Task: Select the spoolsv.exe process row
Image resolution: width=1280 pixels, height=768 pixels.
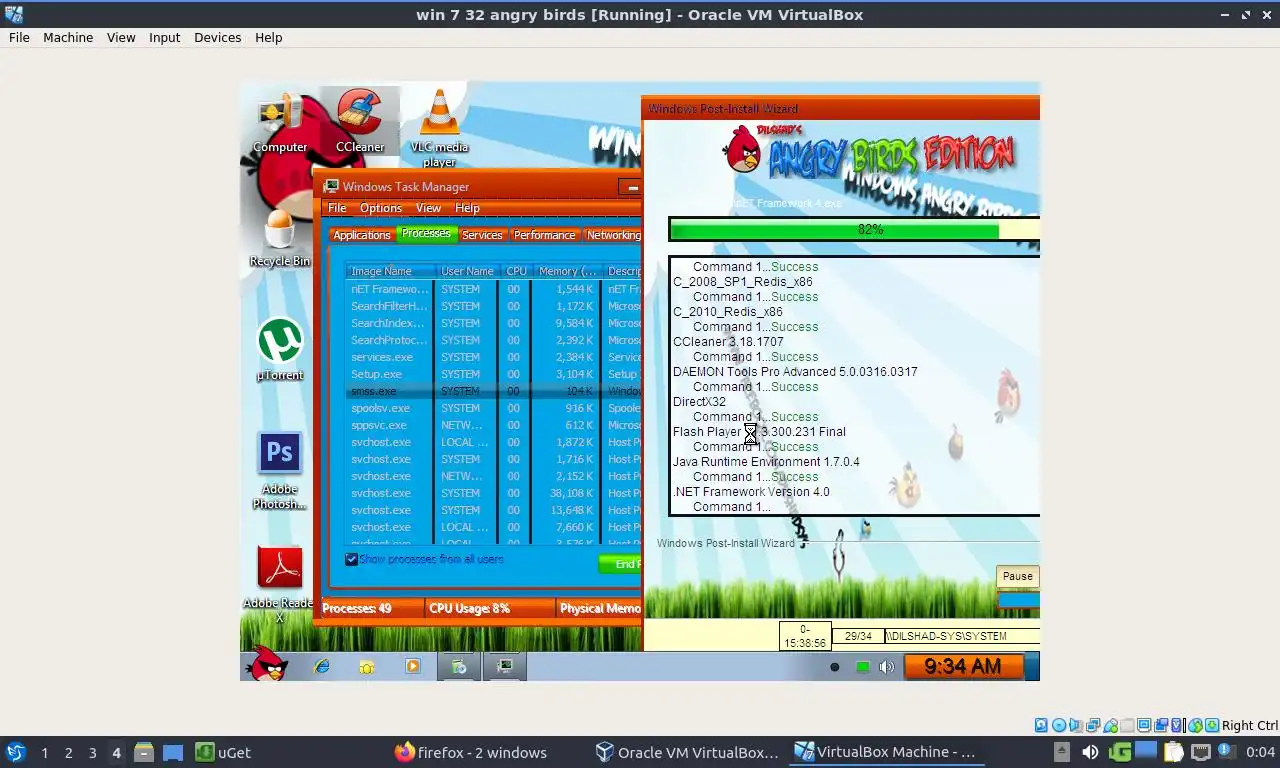Action: (x=494, y=408)
